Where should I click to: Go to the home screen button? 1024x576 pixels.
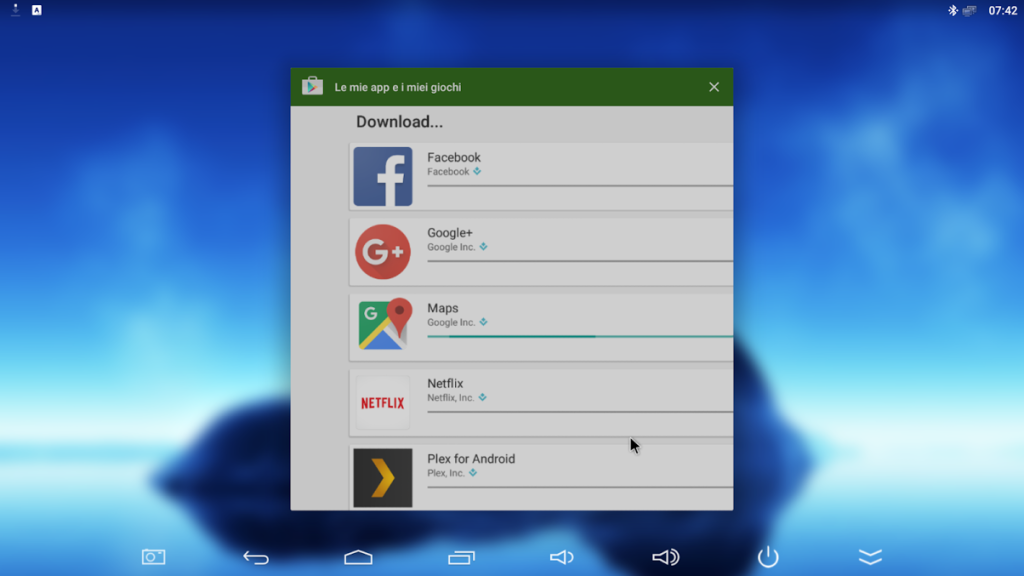click(359, 557)
